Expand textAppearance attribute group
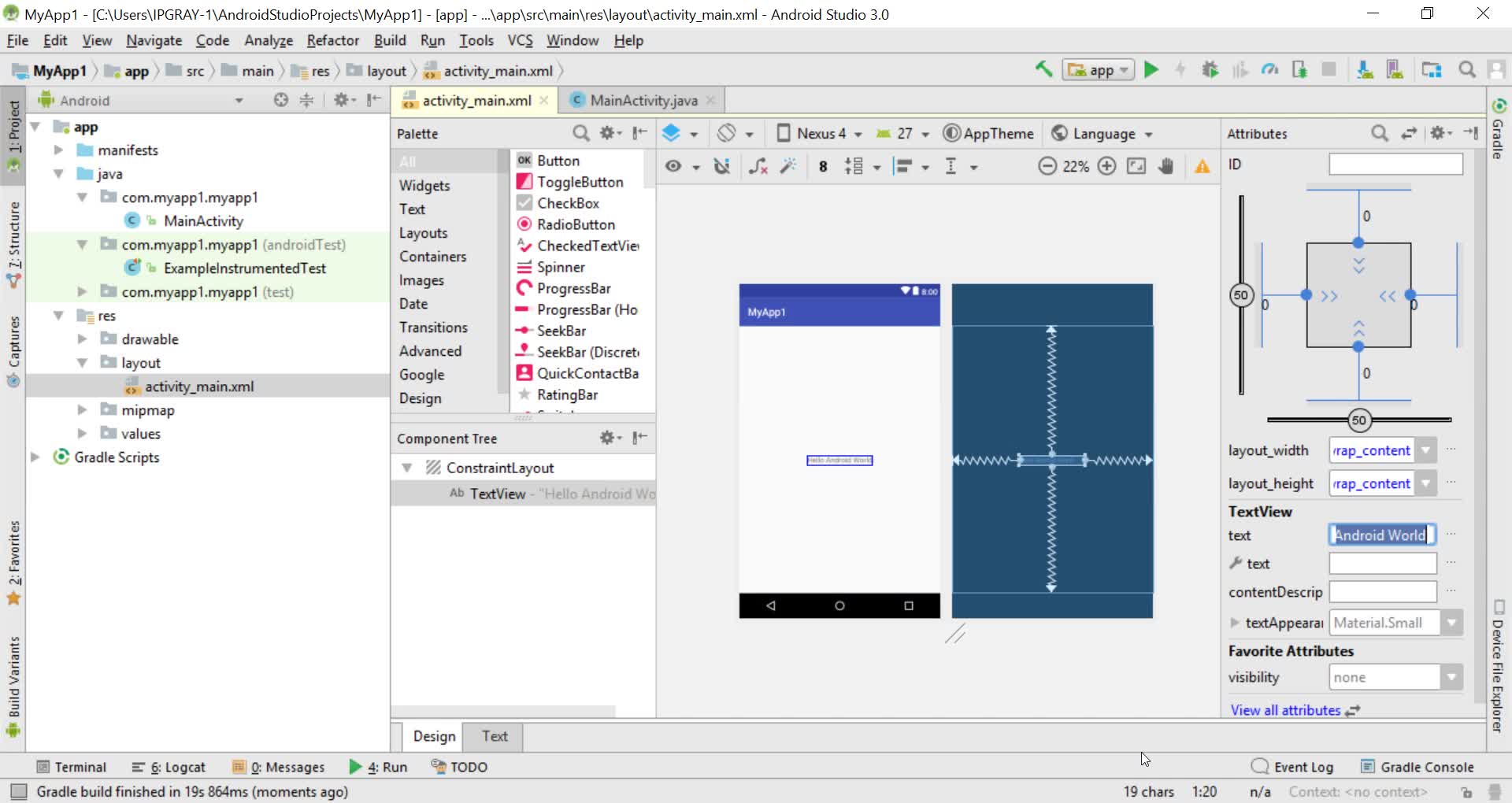The image size is (1512, 803). (x=1234, y=623)
